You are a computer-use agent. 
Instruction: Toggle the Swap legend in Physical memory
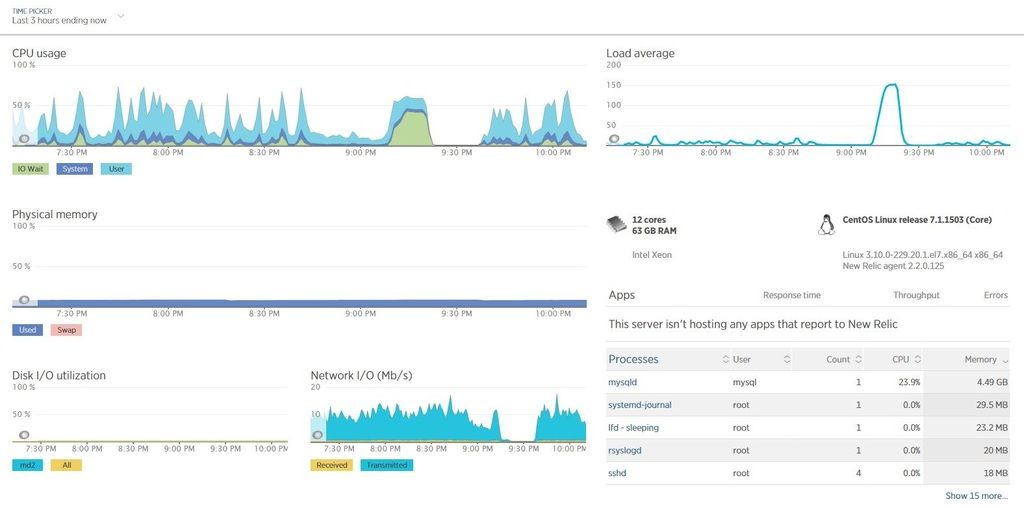[x=66, y=330]
